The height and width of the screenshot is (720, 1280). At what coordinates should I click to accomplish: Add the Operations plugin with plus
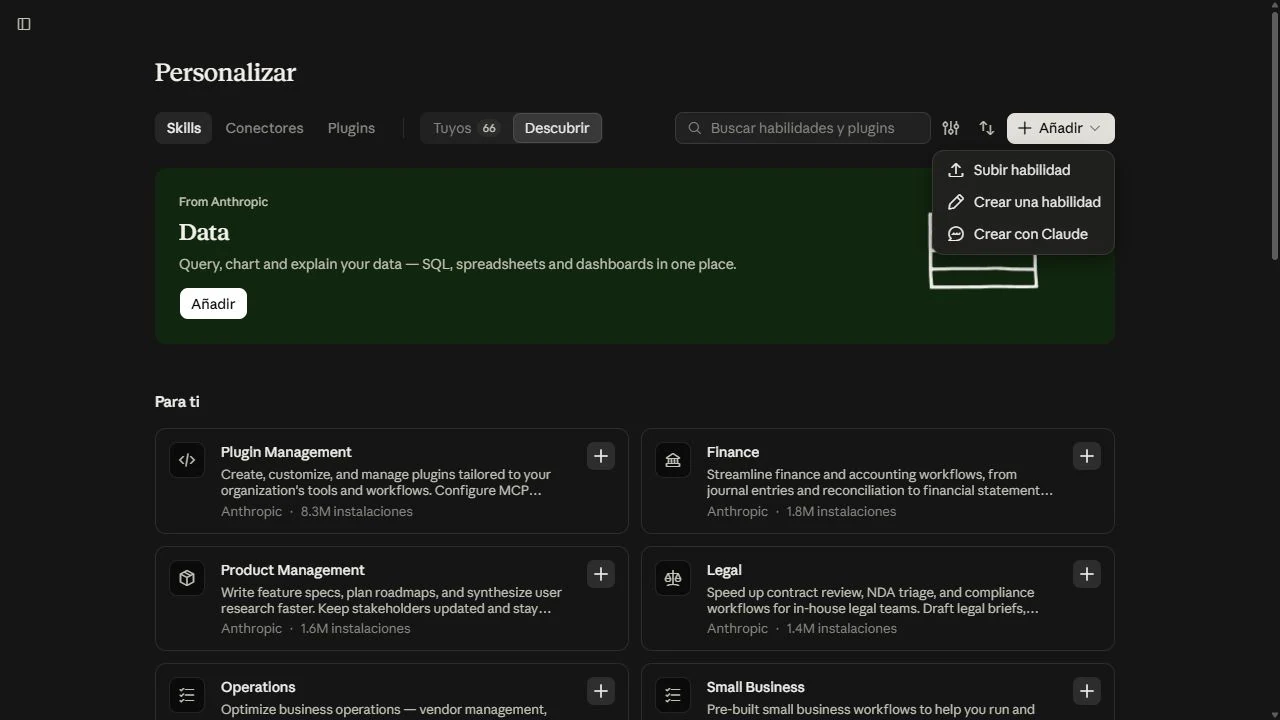coord(600,691)
